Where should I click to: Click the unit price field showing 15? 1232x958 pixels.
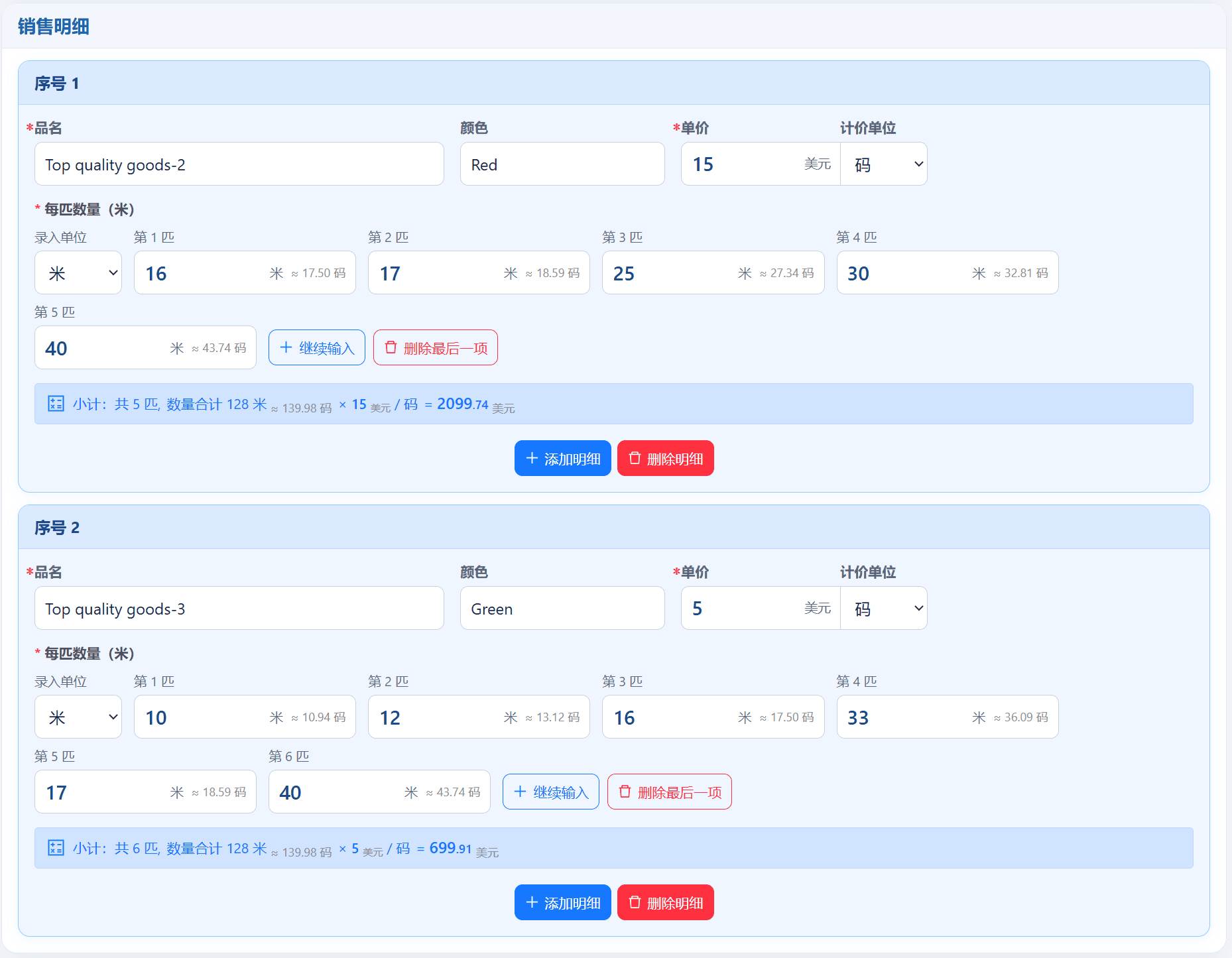tap(761, 164)
